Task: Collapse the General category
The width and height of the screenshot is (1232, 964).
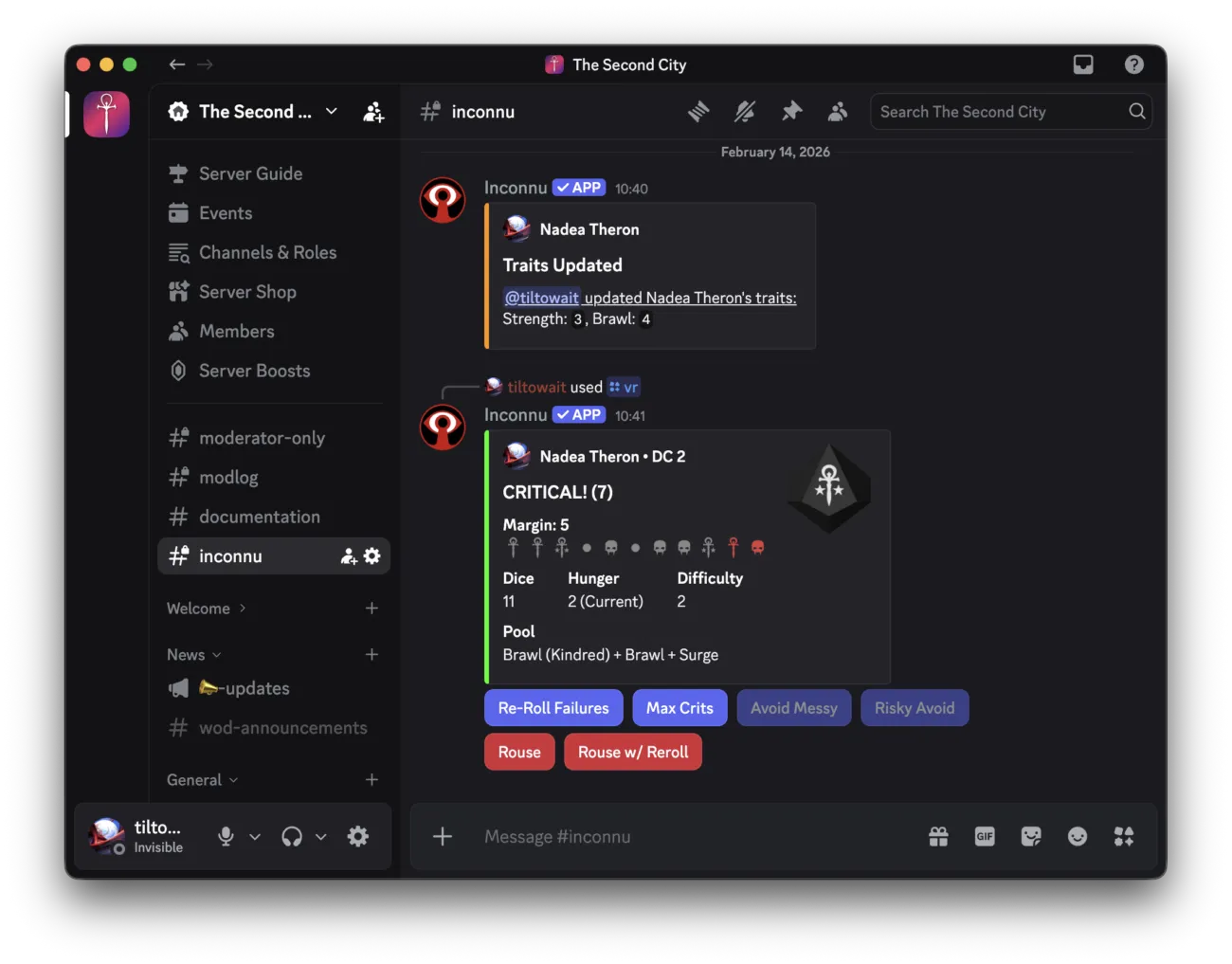Action: 203,780
